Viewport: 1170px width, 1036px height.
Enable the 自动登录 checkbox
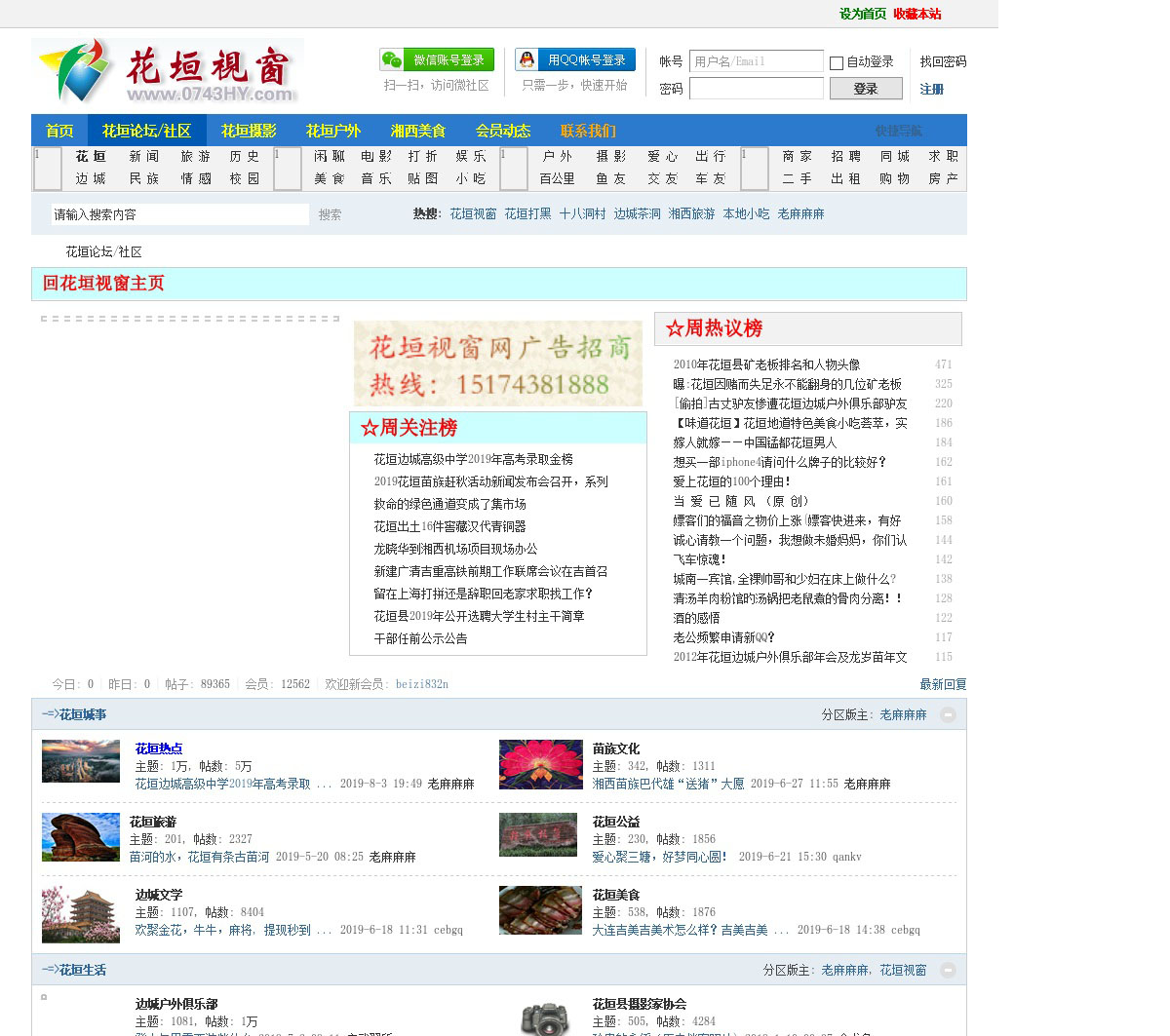tap(837, 63)
